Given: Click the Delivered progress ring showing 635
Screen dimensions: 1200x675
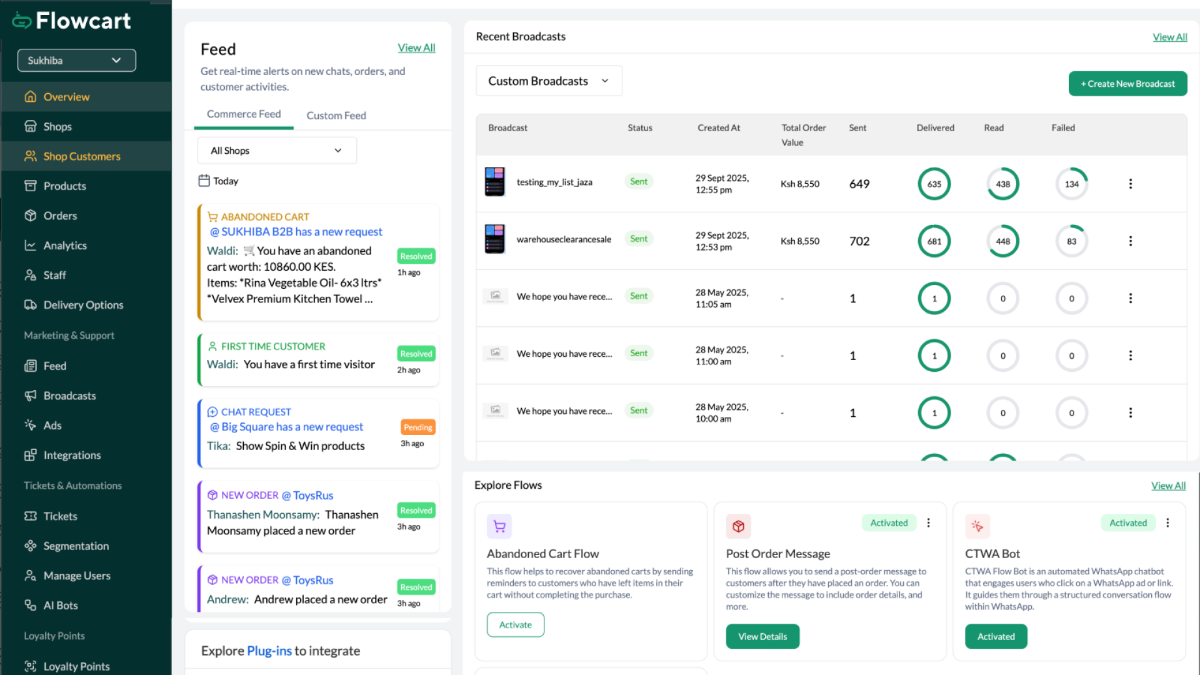Looking at the screenshot, I should pyautogui.click(x=934, y=184).
